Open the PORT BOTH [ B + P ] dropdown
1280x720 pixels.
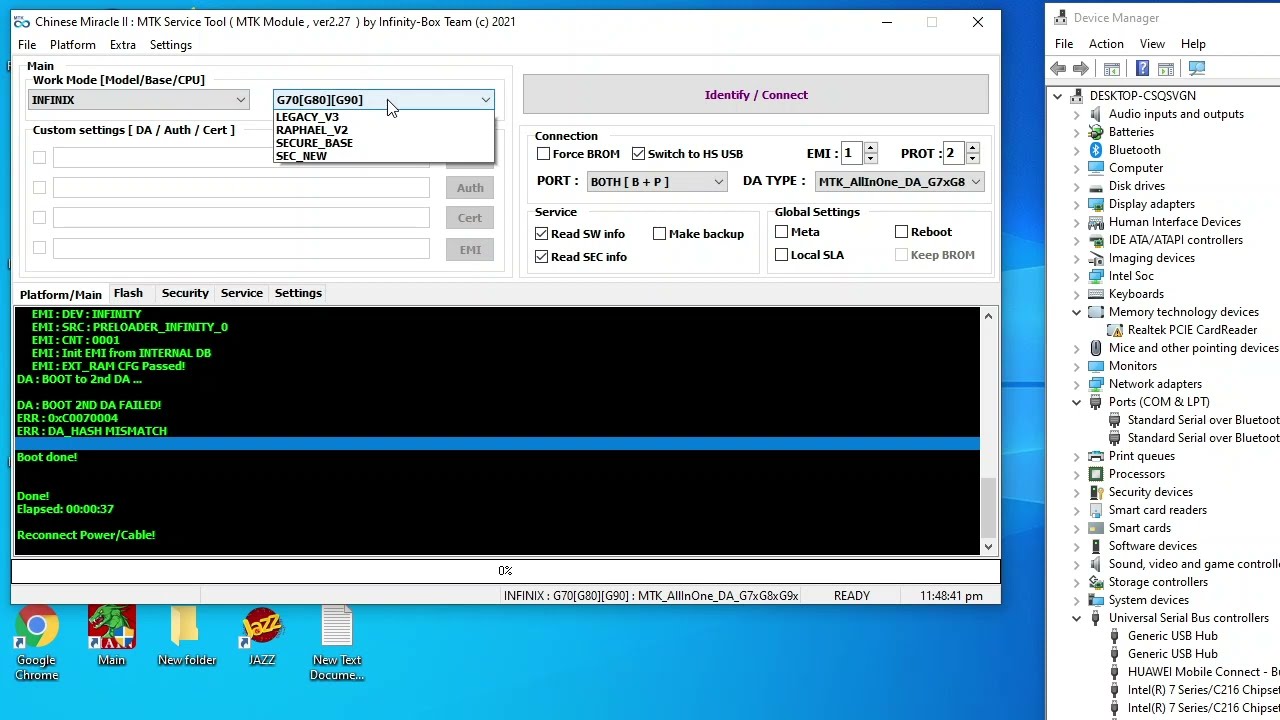(x=656, y=182)
